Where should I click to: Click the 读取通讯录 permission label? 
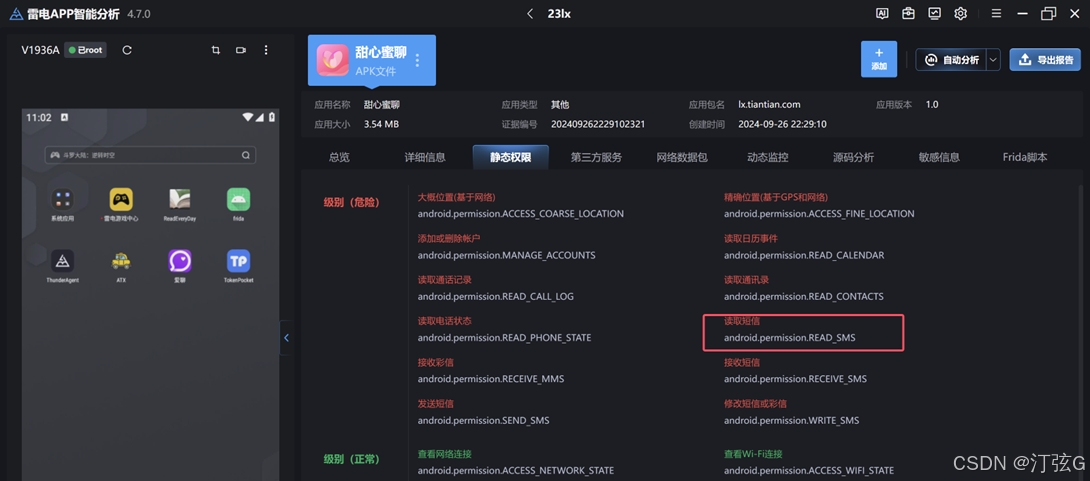point(746,279)
